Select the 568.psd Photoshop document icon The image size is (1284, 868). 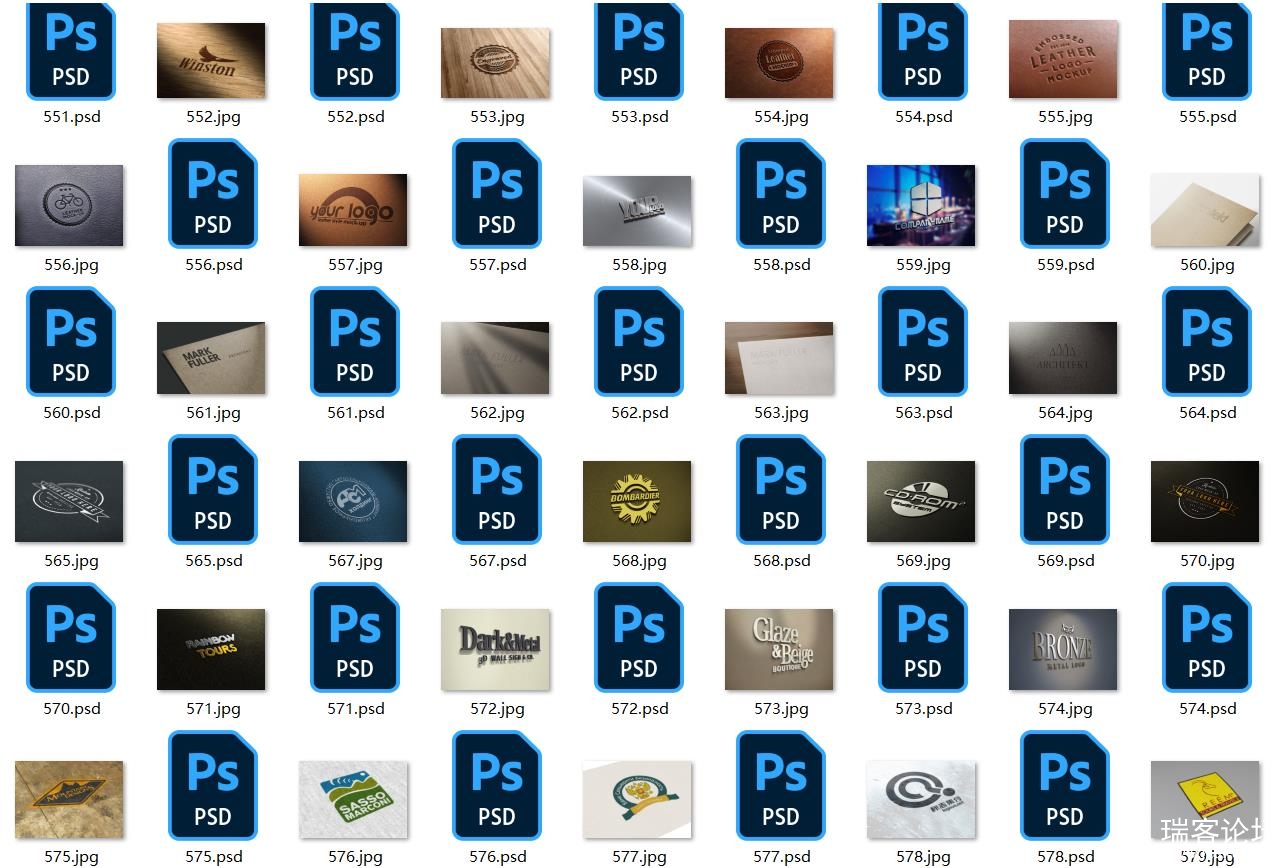coord(781,490)
